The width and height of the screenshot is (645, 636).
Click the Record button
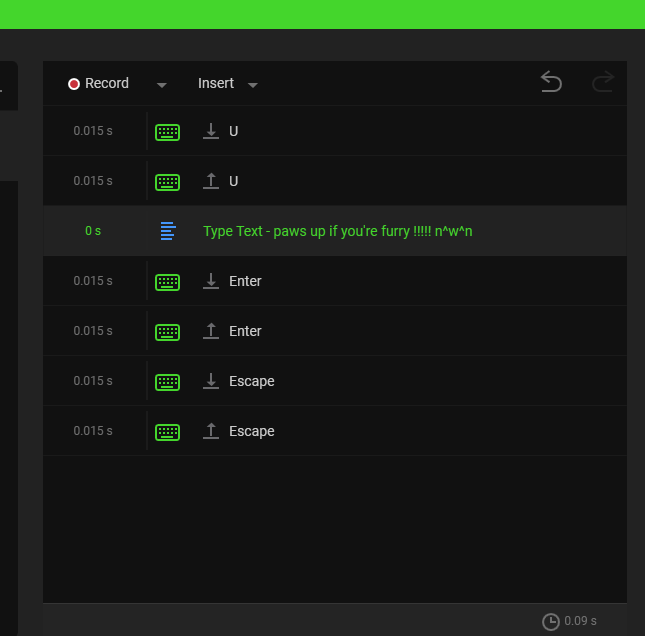pyautogui.click(x=98, y=84)
